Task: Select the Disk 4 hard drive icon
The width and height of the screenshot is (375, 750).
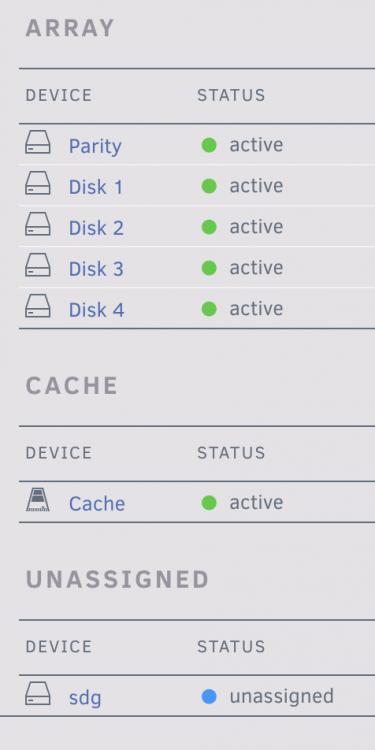Action: click(x=38, y=306)
